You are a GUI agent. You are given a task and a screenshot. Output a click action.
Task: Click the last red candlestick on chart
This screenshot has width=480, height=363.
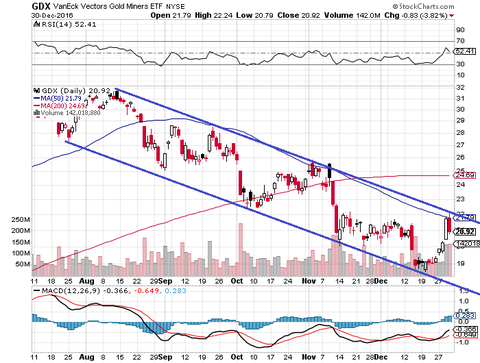pos(450,224)
